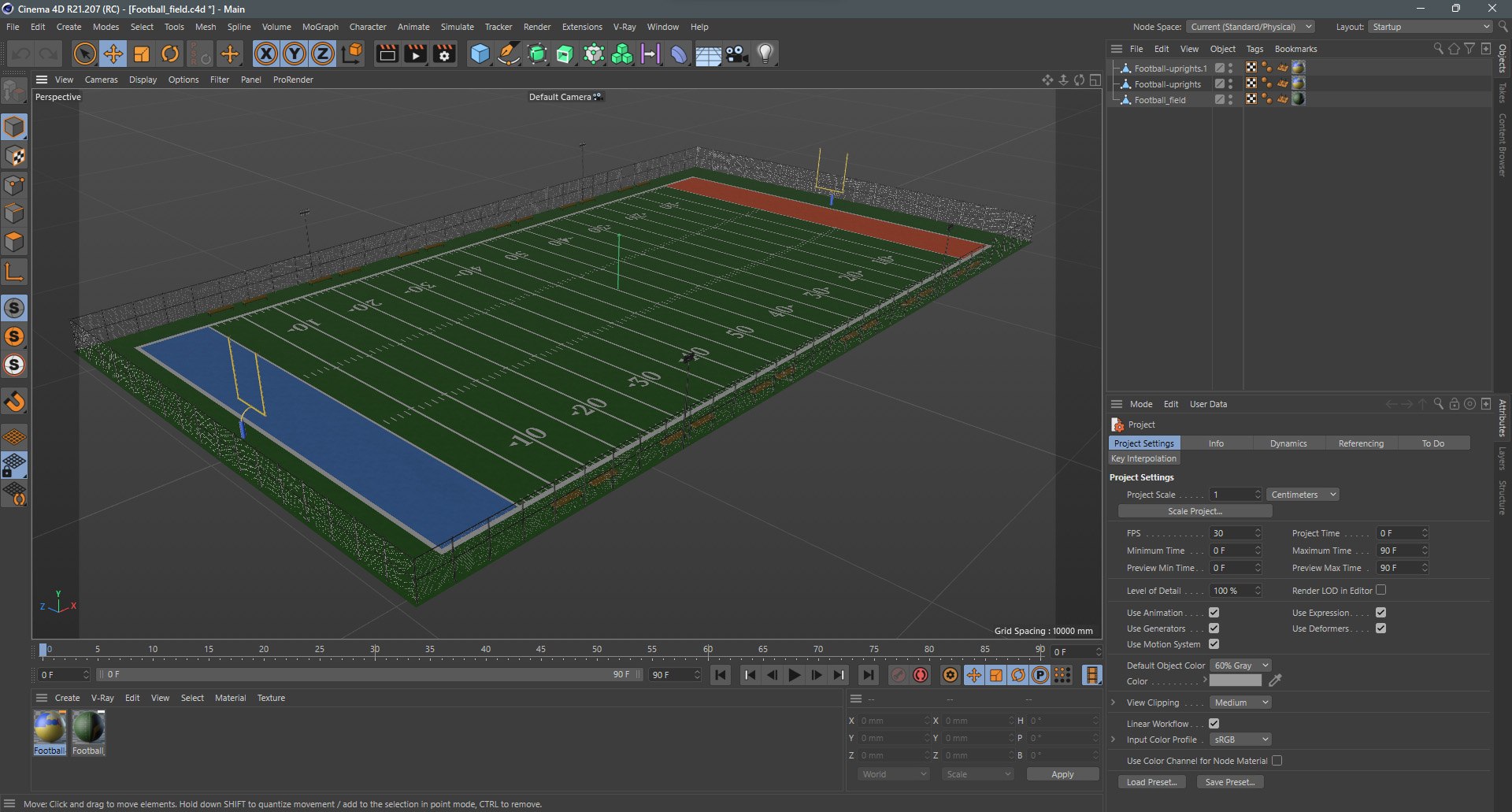Screen dimensions: 1512x812
Task: Enable Use Color Channel for Node Material
Action: [1277, 761]
